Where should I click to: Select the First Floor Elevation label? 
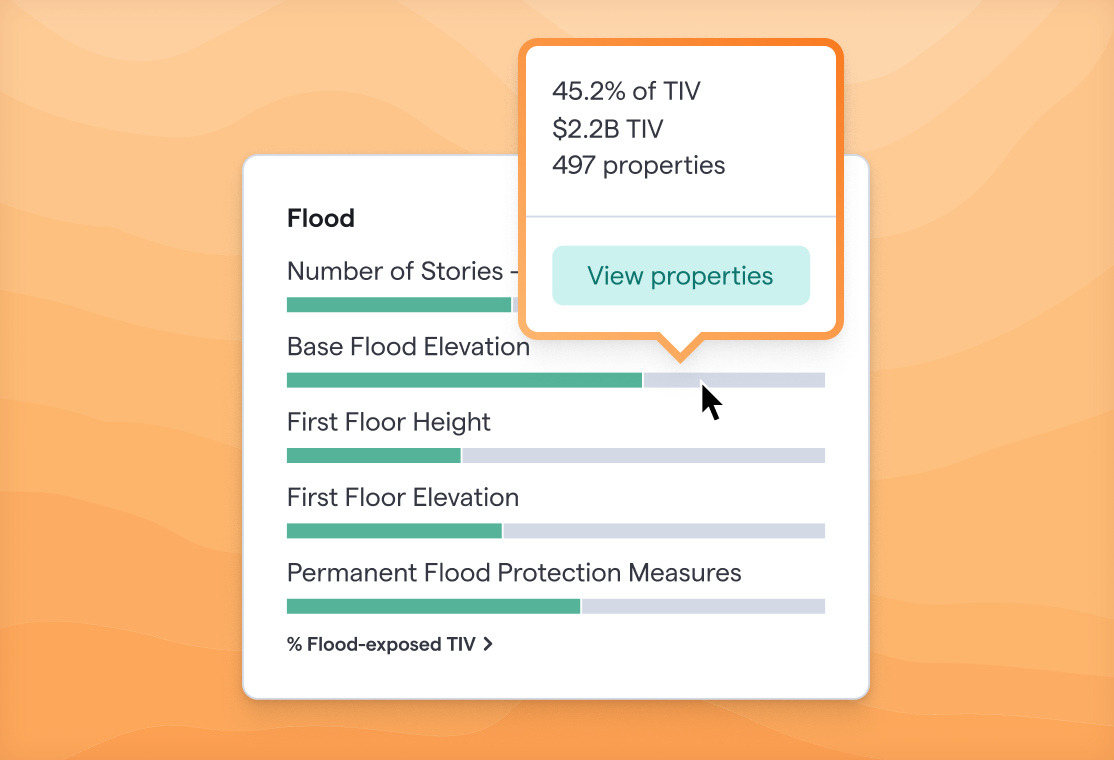[x=403, y=497]
